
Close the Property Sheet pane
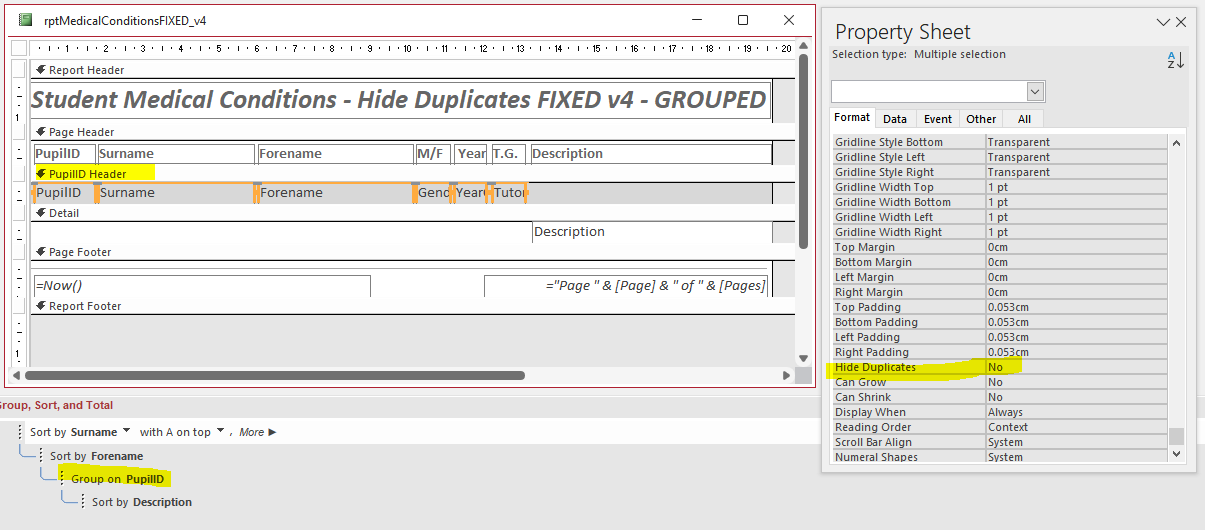1182,22
